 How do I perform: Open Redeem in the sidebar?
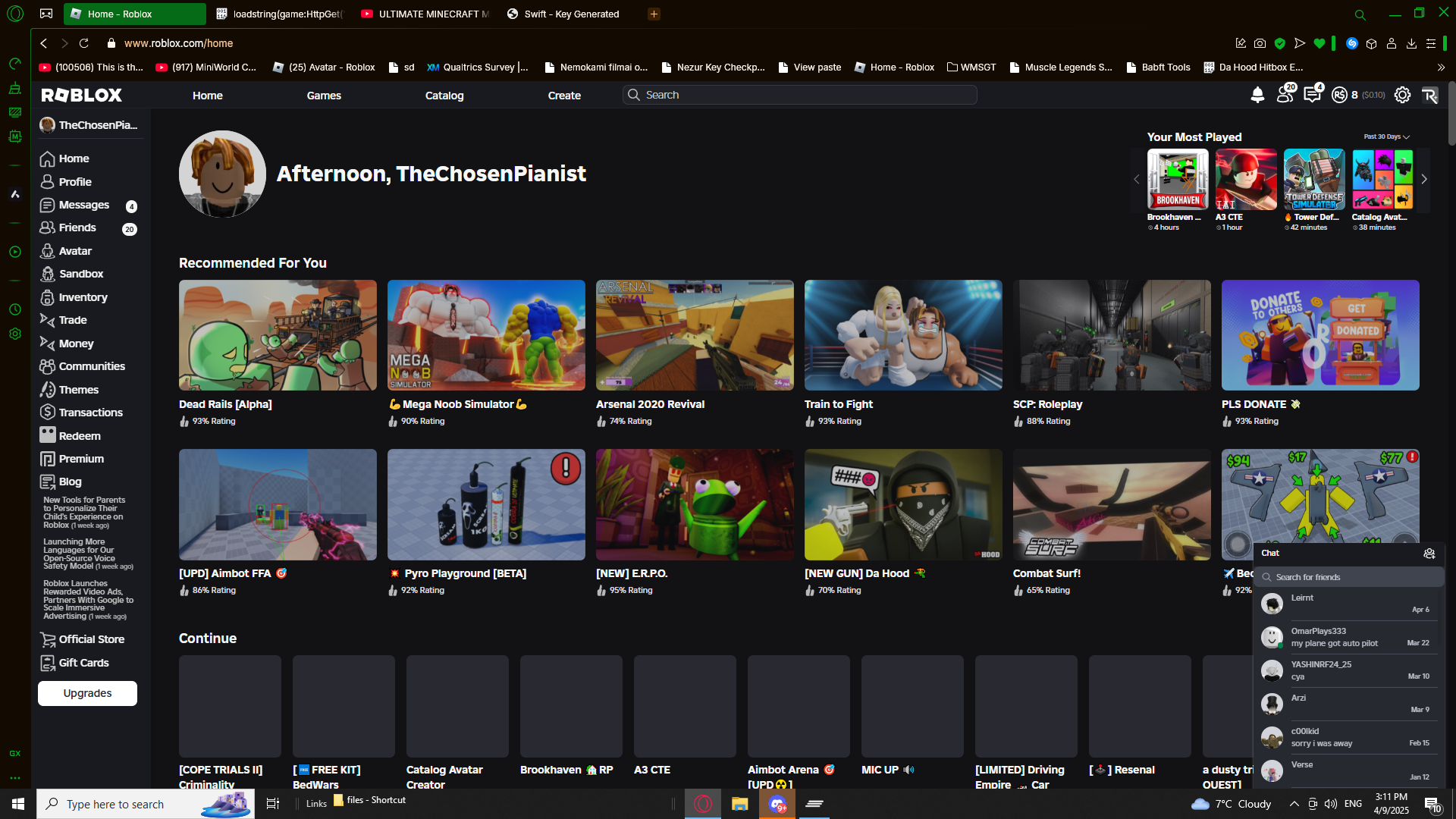click(80, 436)
